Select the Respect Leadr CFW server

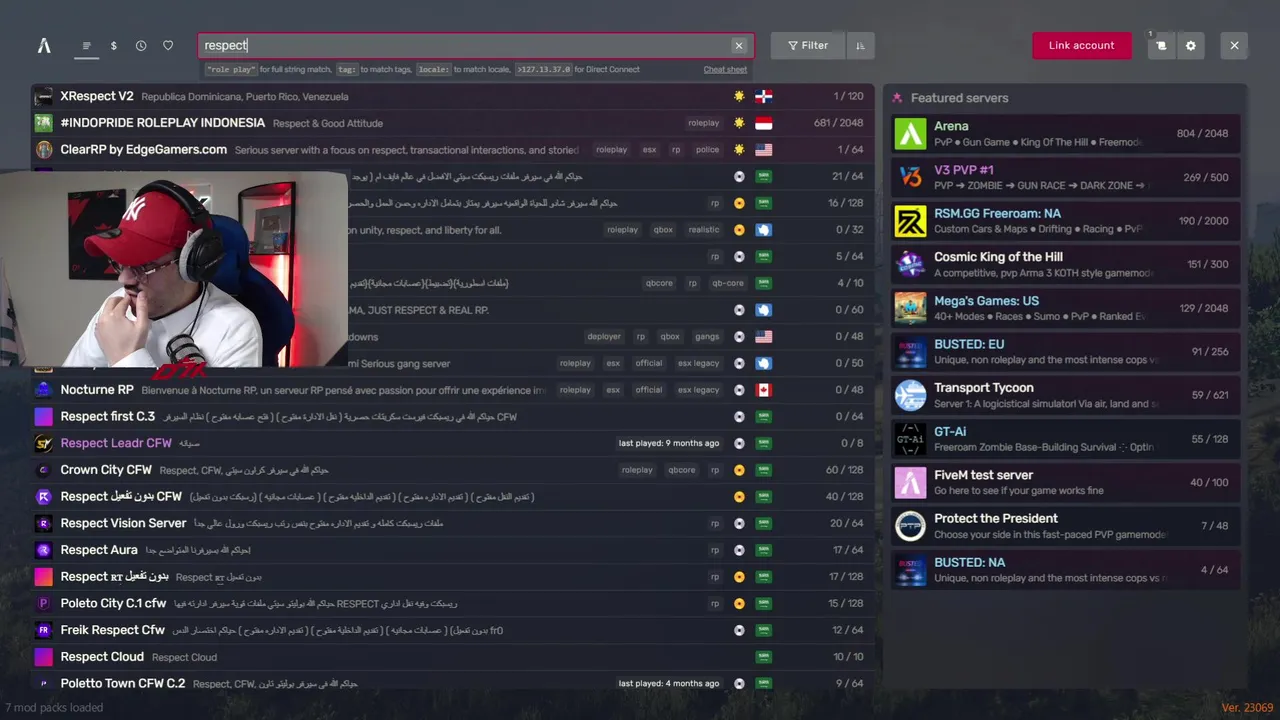[453, 443]
